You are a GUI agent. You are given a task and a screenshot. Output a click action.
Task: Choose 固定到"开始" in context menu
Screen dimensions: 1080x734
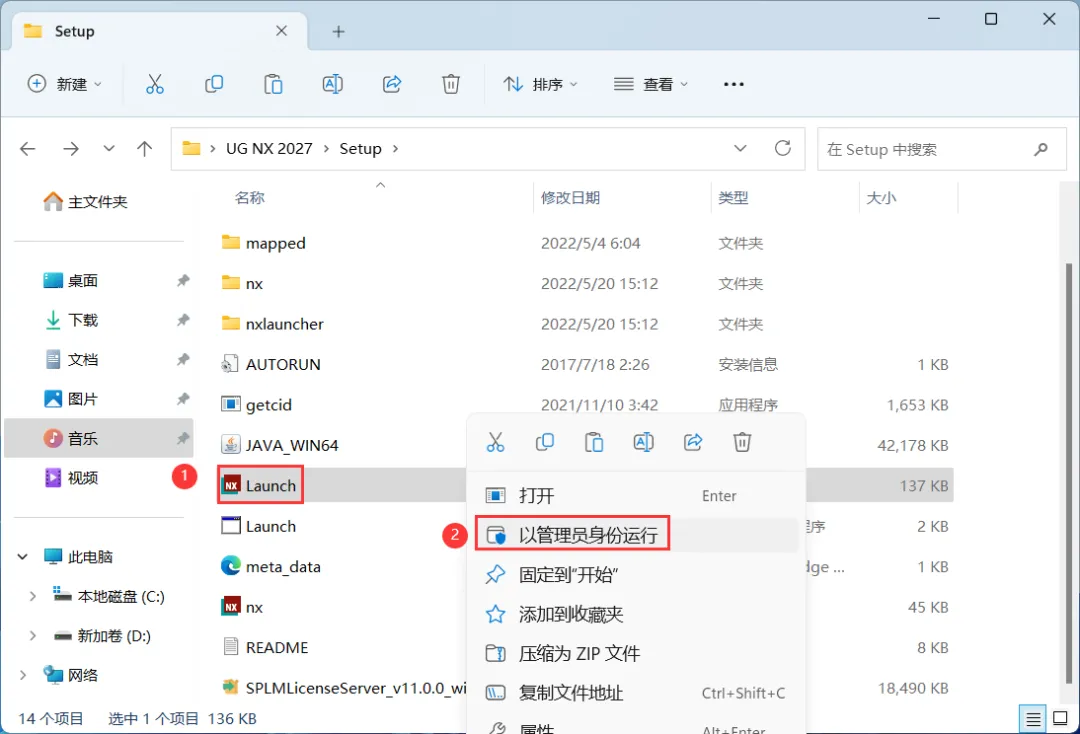pyautogui.click(x=636, y=574)
